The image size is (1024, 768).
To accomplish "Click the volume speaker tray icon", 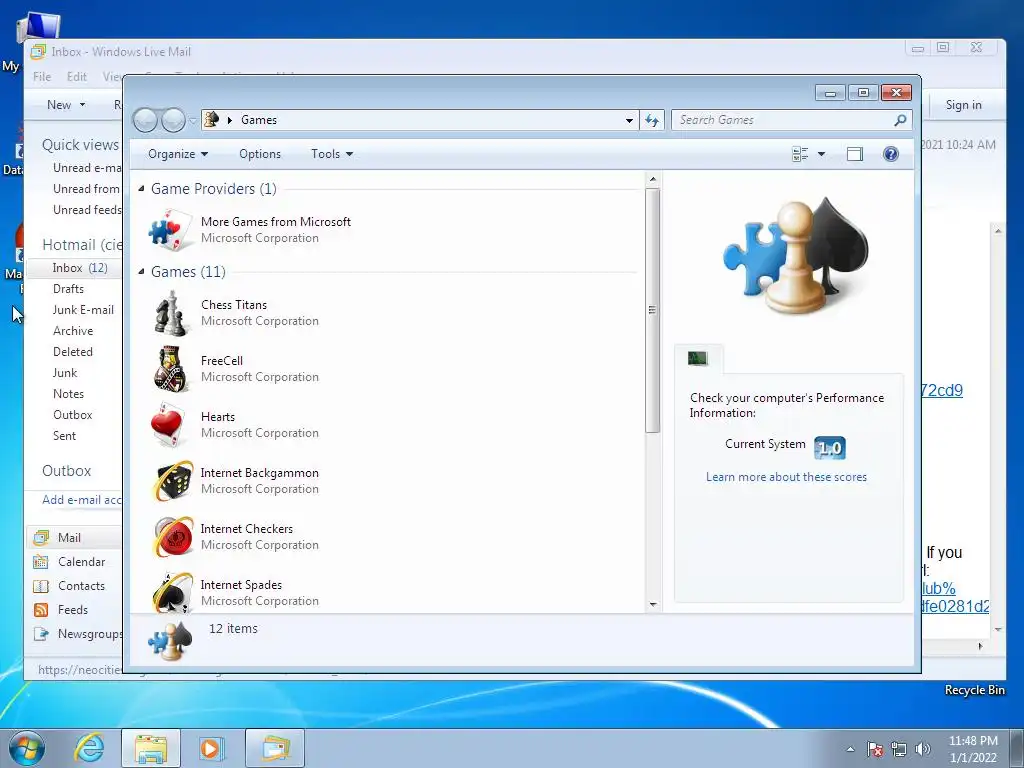I will click(x=923, y=749).
